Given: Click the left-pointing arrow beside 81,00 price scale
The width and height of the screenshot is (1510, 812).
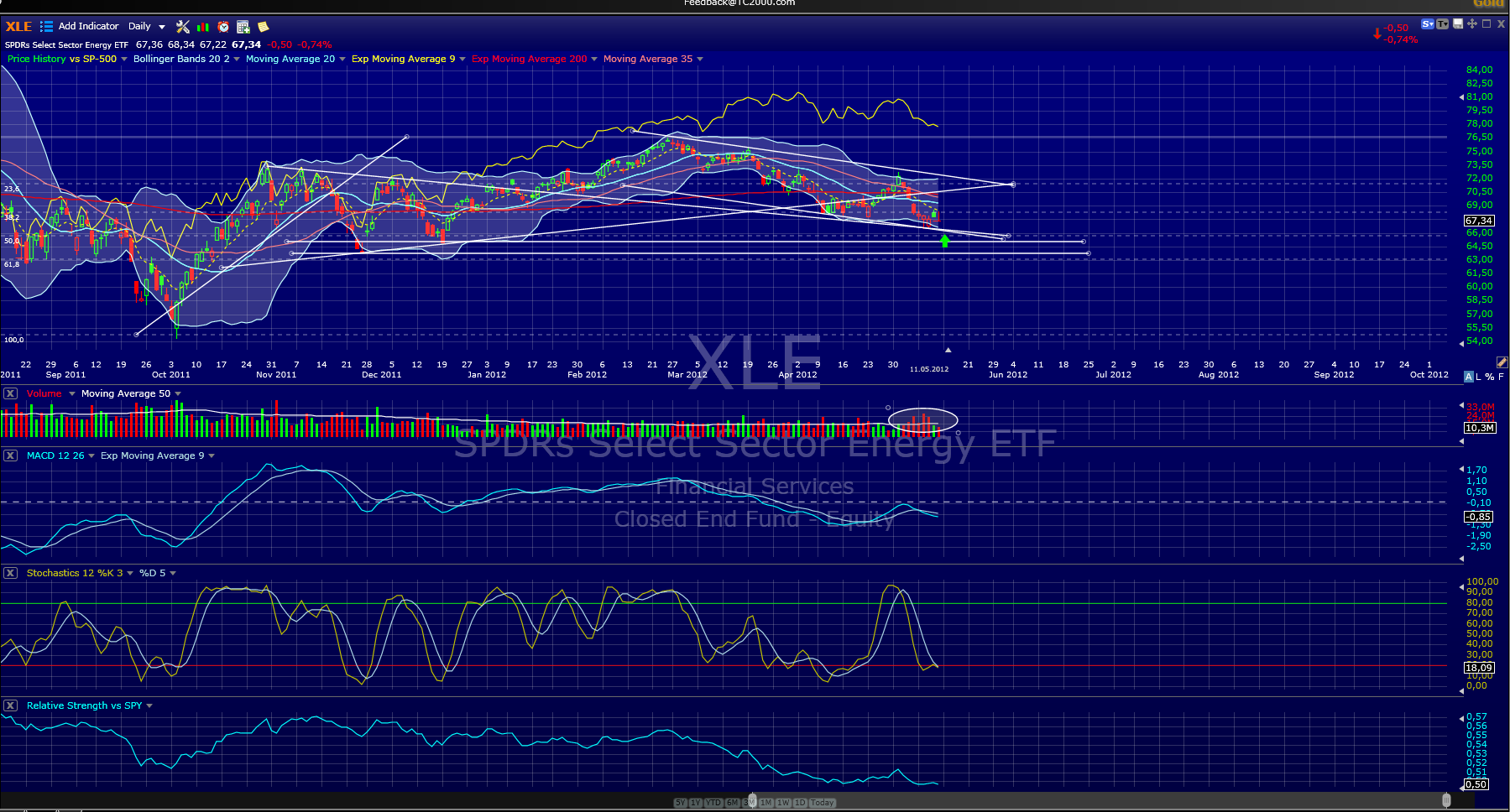Looking at the screenshot, I should pos(1461,97).
